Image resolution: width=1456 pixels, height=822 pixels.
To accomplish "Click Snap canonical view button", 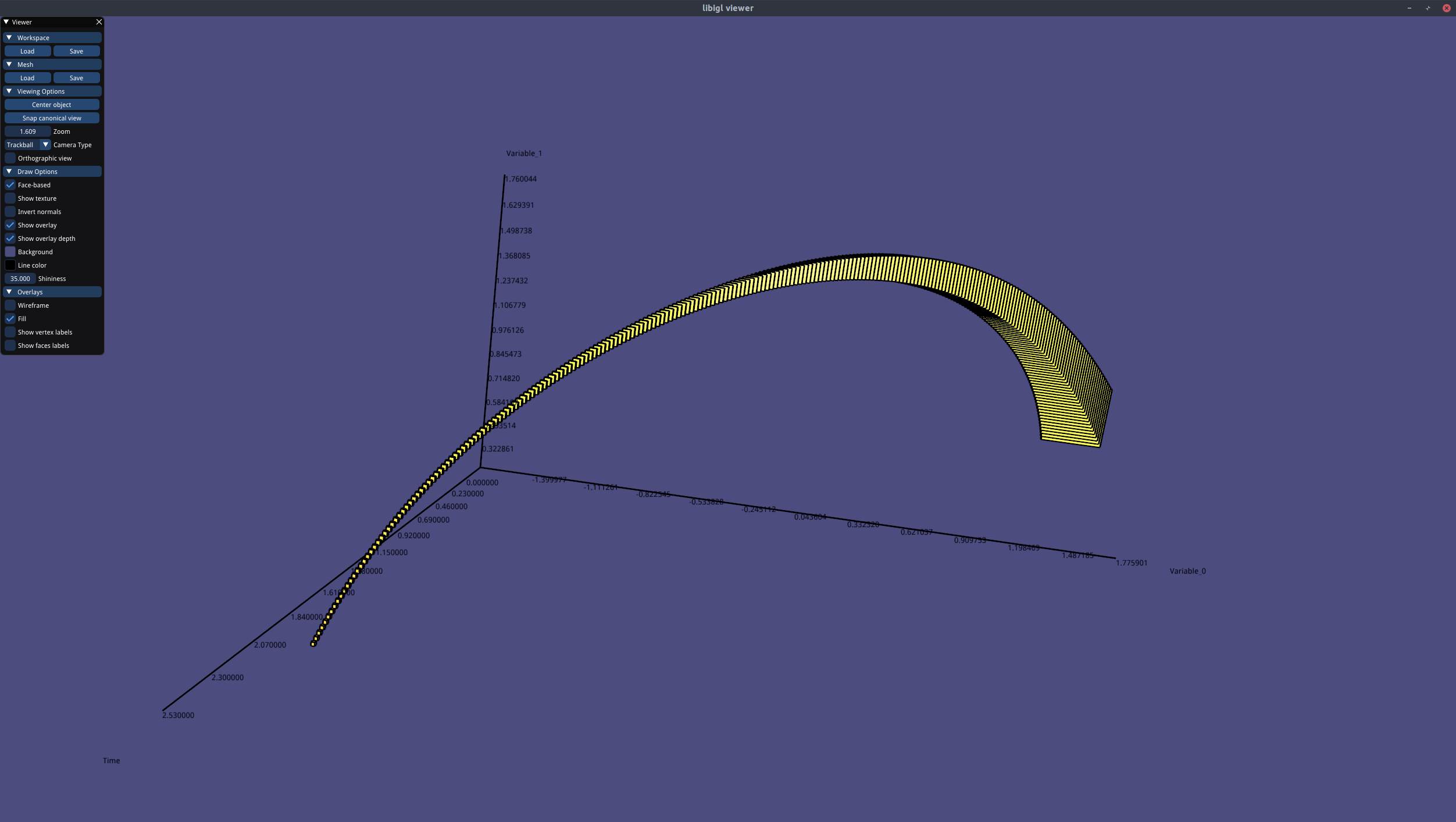I will (52, 118).
